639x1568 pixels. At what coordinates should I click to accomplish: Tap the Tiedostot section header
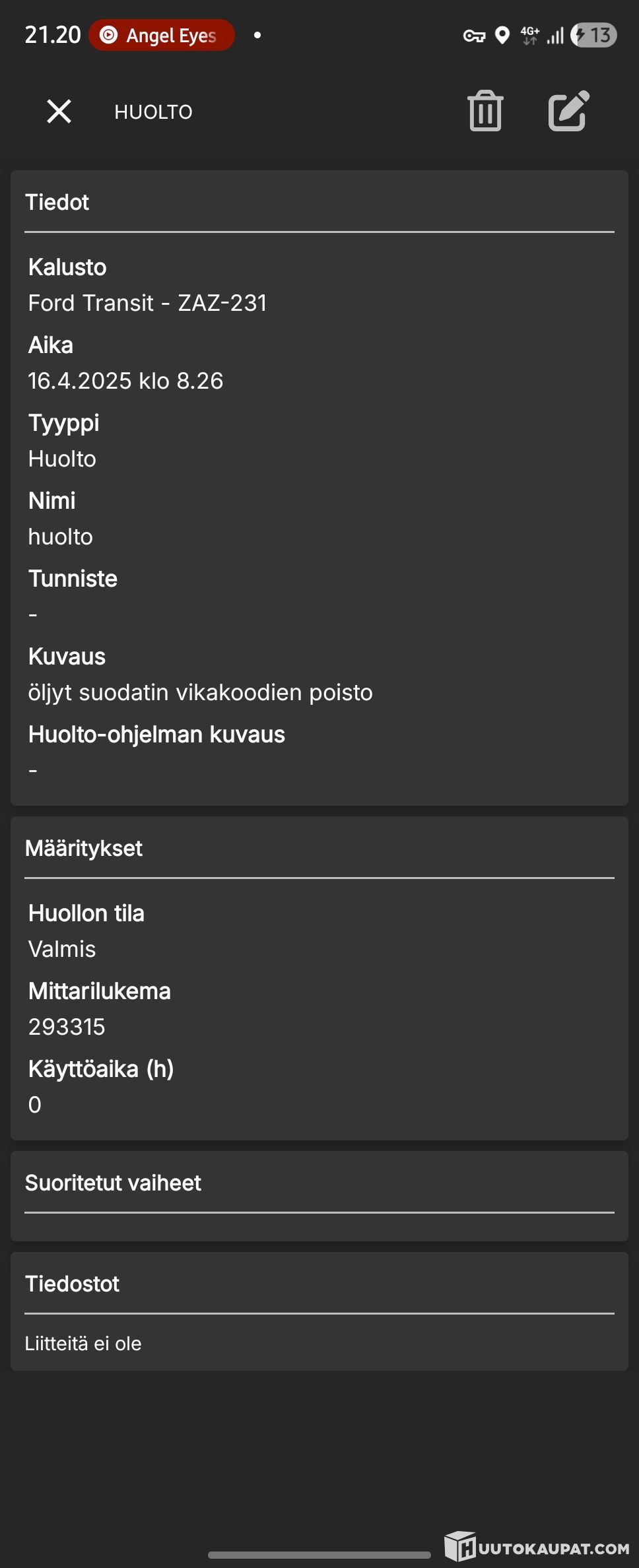click(73, 1284)
